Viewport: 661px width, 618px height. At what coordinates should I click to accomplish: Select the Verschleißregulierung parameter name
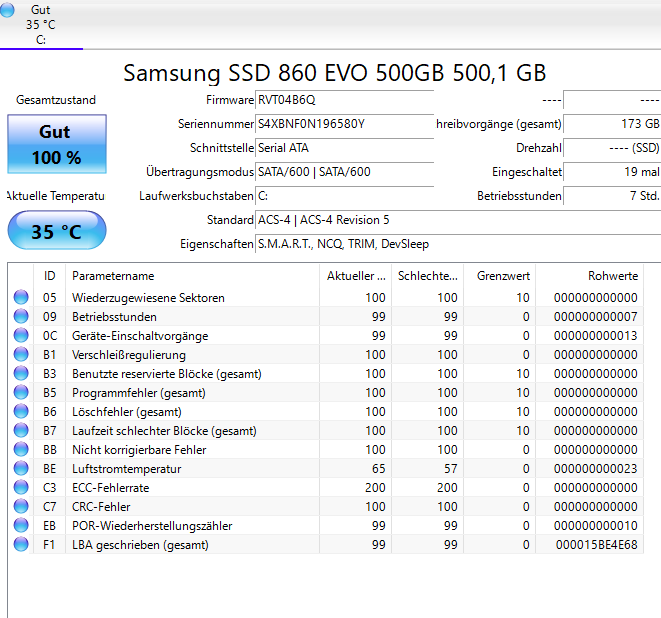tap(129, 355)
